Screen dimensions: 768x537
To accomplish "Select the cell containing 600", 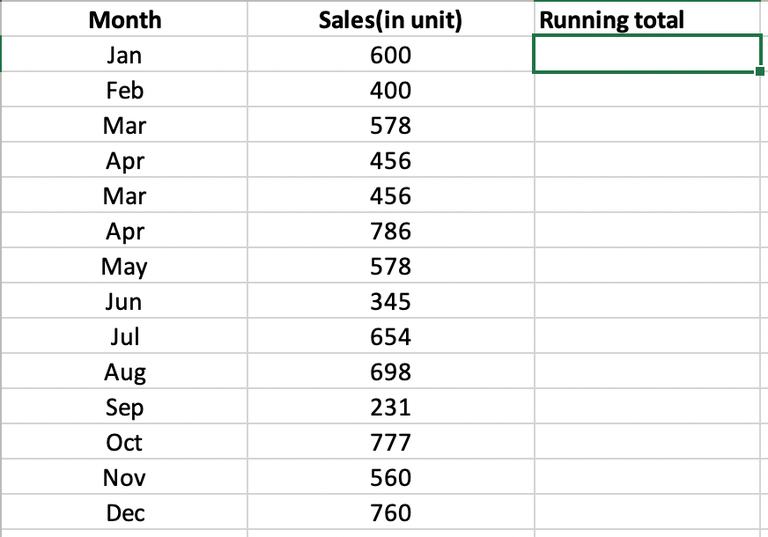I will click(x=390, y=55).
